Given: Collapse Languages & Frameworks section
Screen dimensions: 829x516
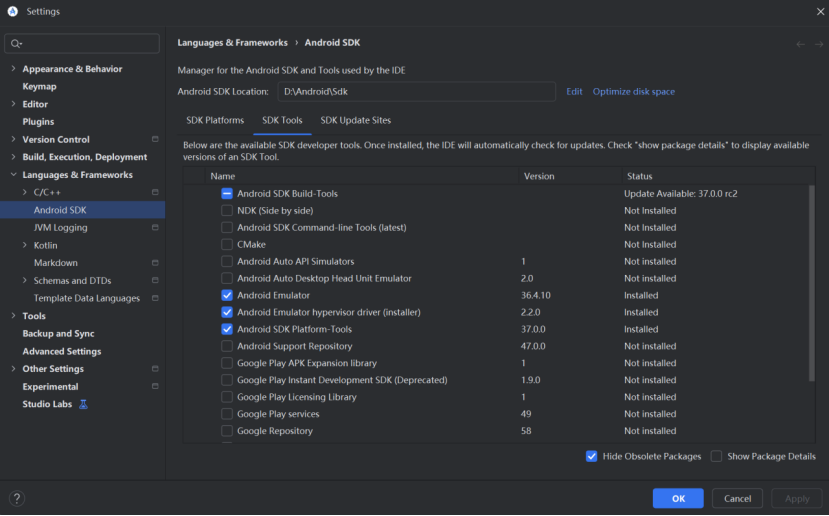Looking at the screenshot, I should 13,174.
